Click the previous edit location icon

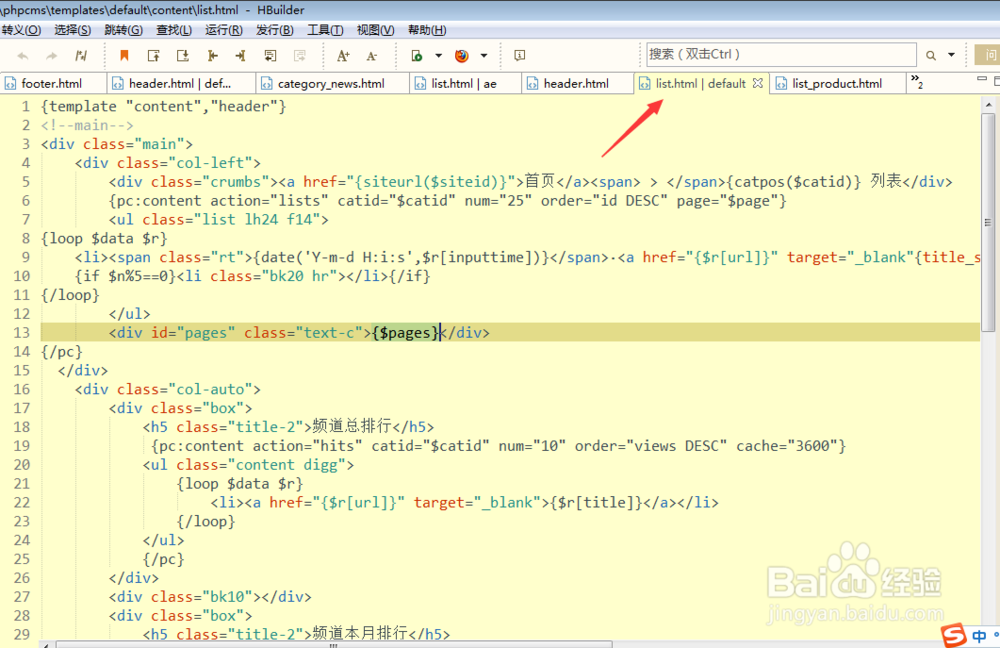click(x=212, y=56)
